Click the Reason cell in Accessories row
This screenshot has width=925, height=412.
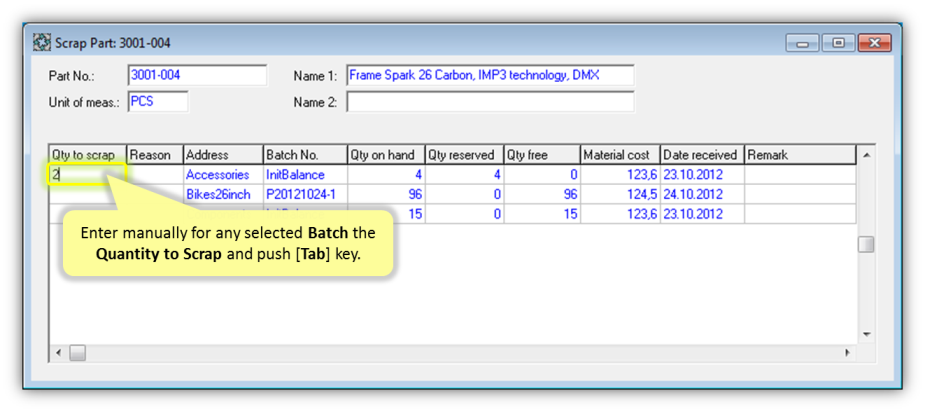coord(155,175)
